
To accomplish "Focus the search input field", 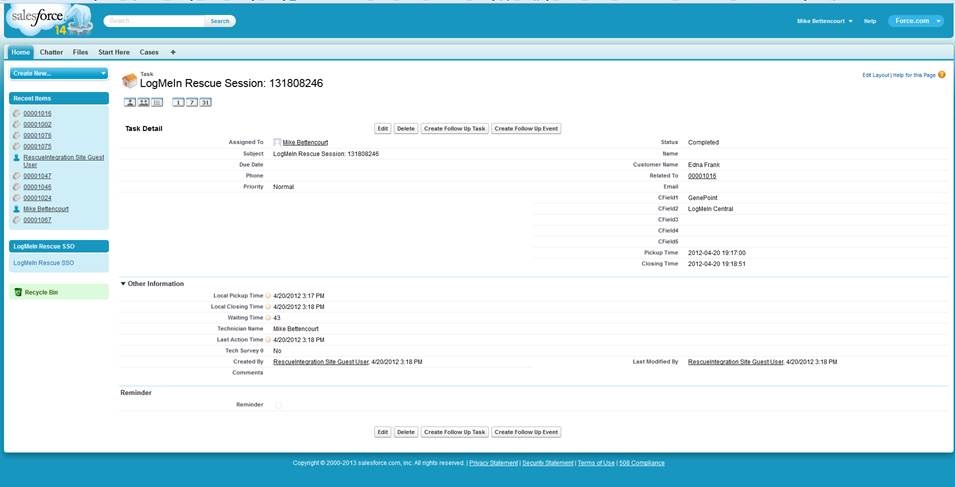I will point(155,21).
